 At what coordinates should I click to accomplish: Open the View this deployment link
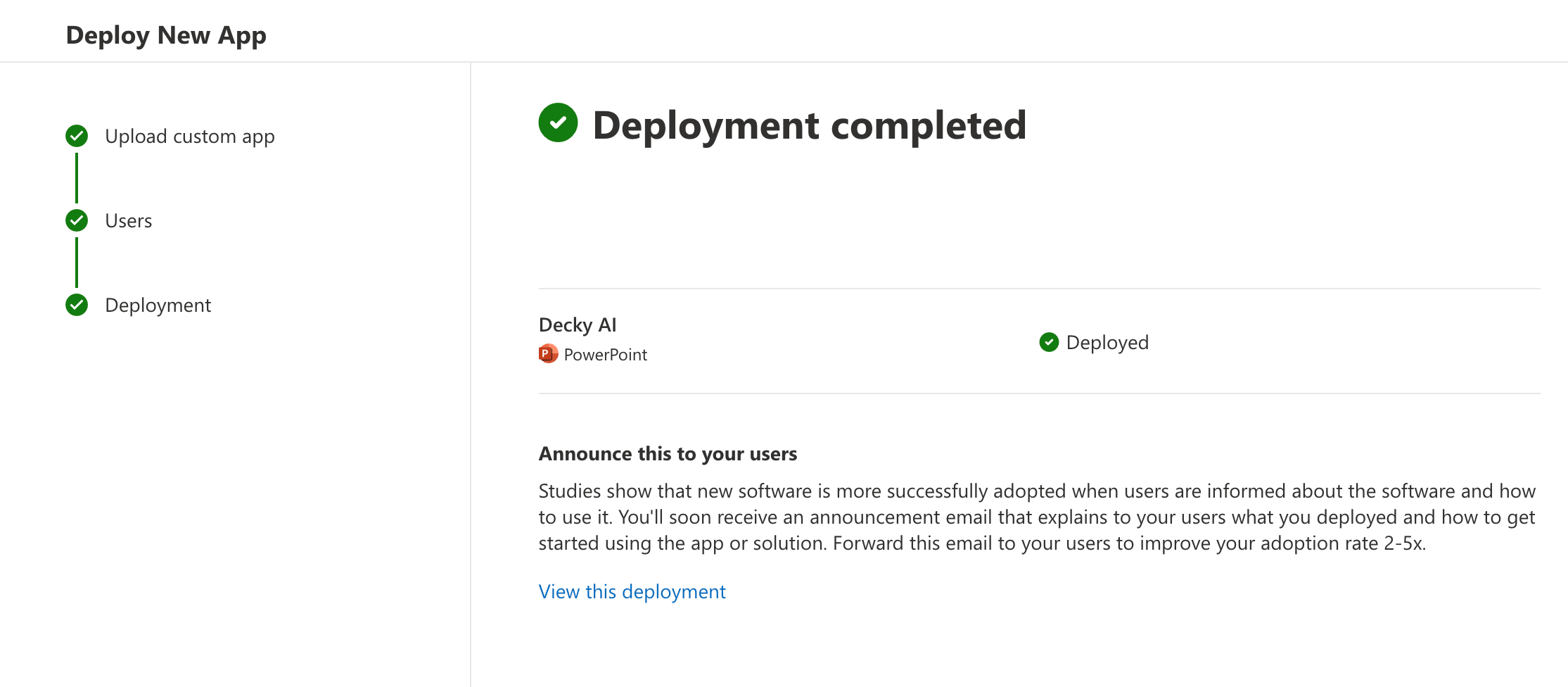click(632, 591)
